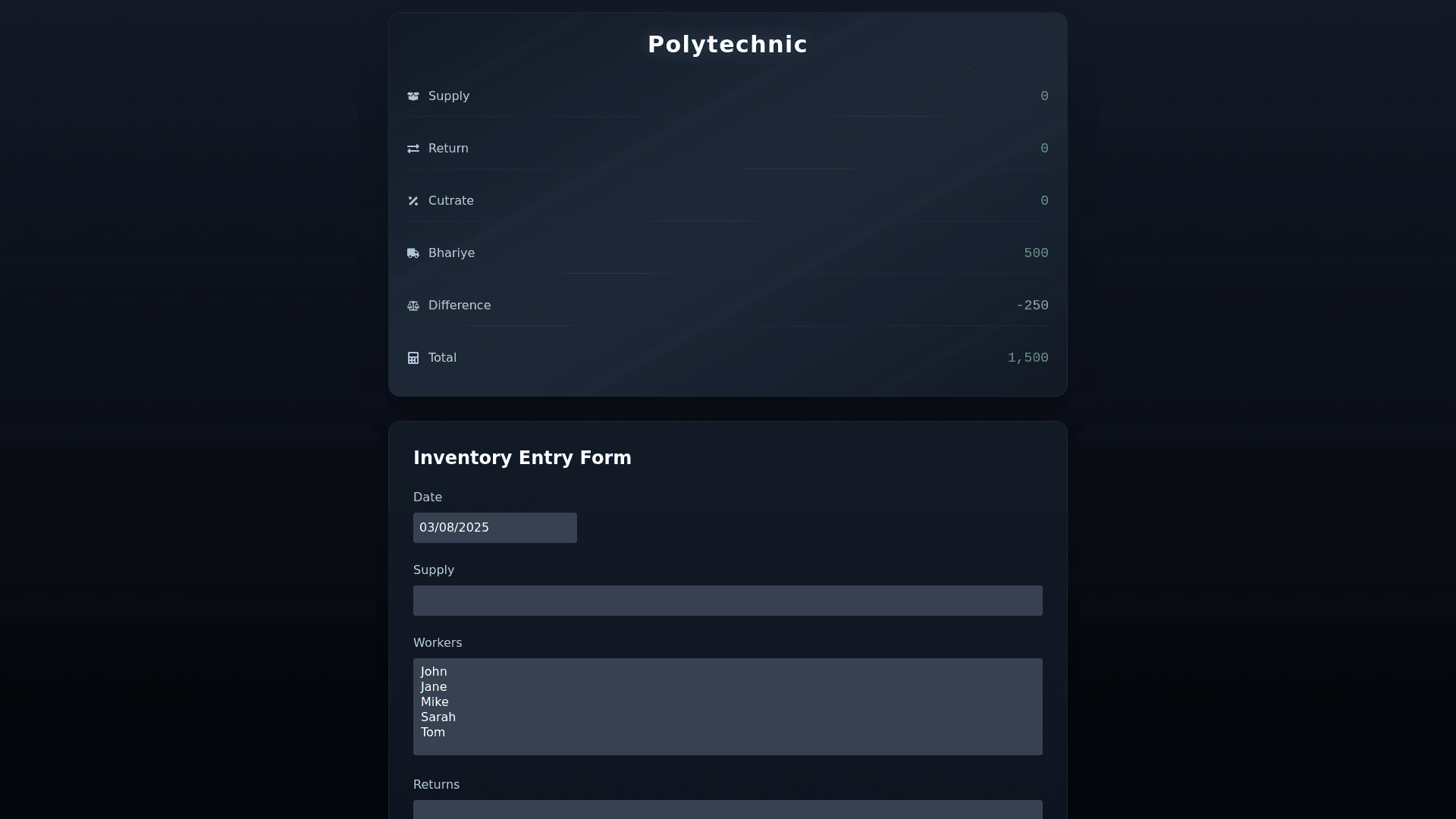The image size is (1456, 819).
Task: Click the Polytechnic heading
Action: pyautogui.click(x=727, y=45)
